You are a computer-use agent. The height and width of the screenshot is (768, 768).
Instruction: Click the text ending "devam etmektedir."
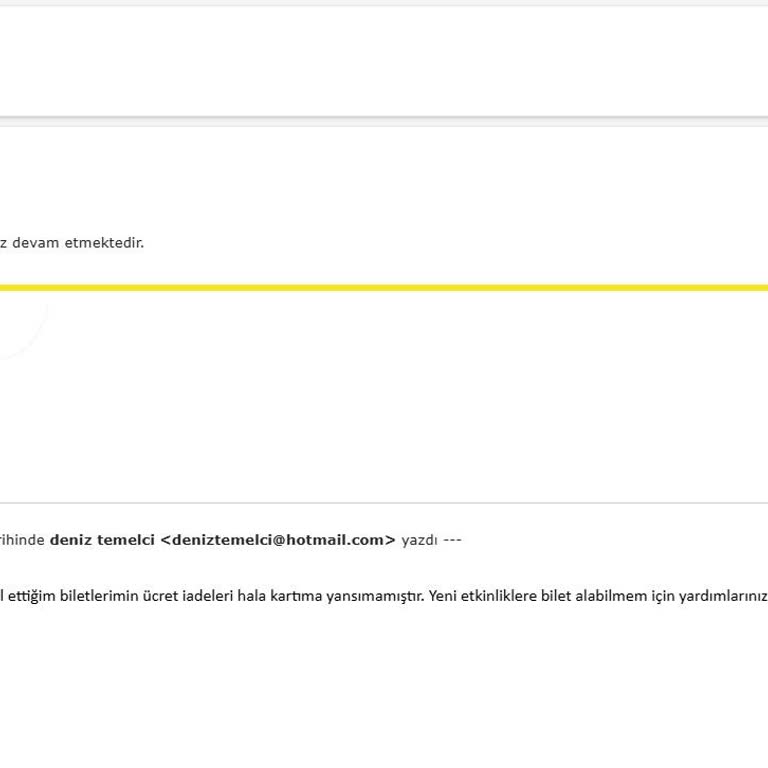(72, 243)
